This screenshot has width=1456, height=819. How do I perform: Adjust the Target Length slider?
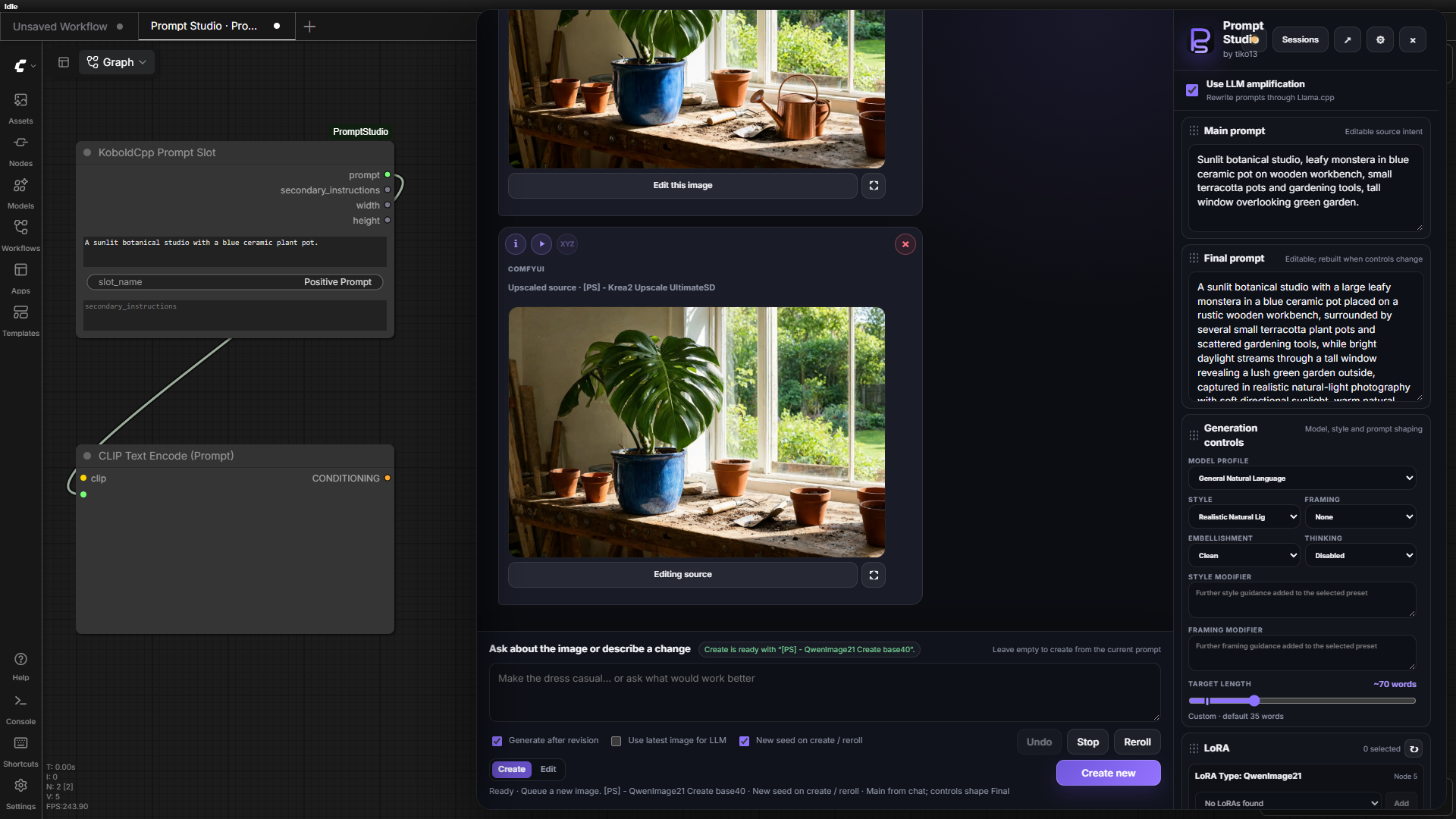tap(1301, 701)
